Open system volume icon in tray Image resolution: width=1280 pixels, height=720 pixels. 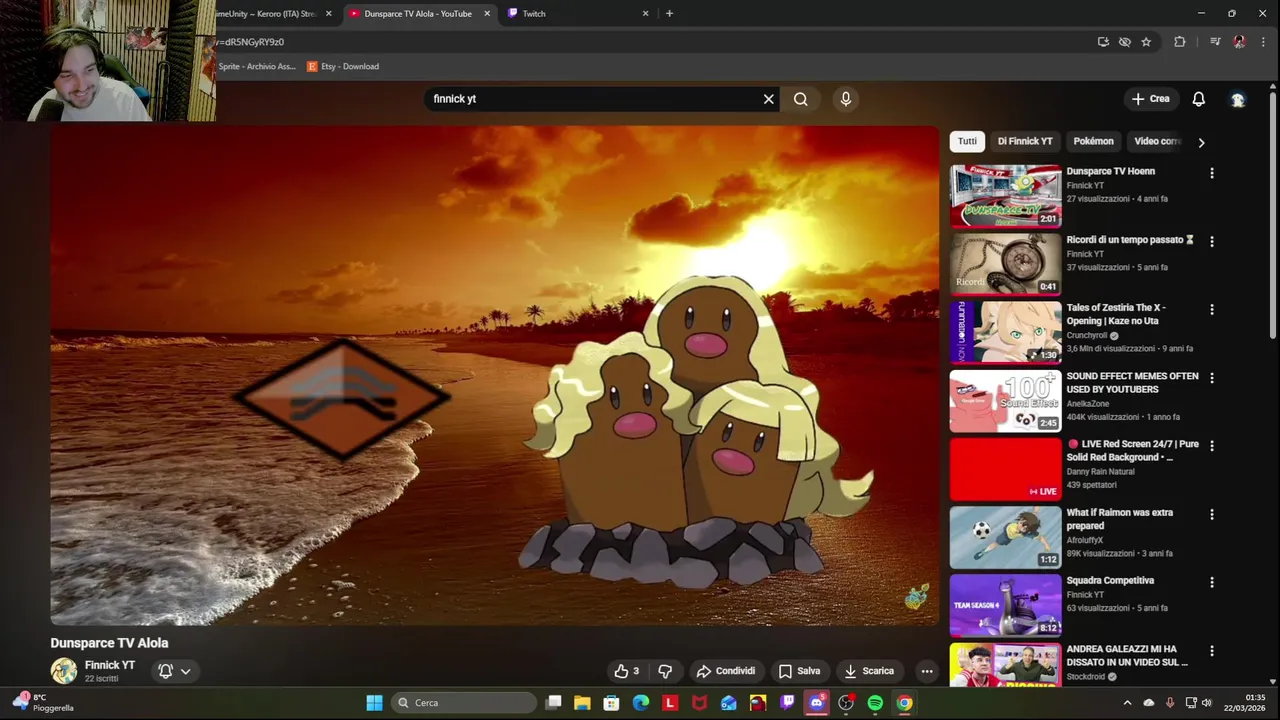[x=1207, y=703]
